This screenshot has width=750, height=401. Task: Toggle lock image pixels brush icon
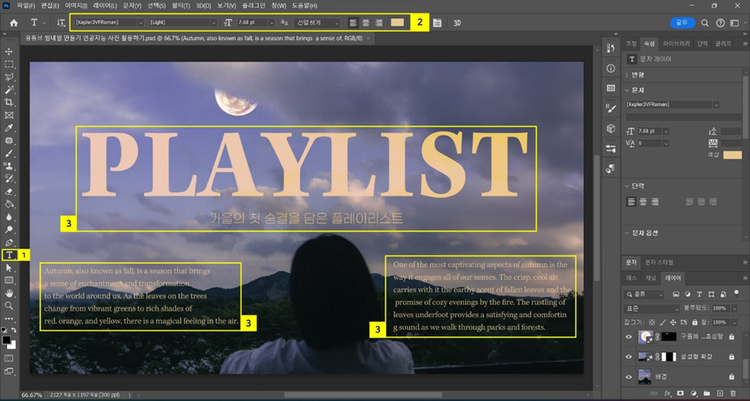pyautogui.click(x=662, y=323)
